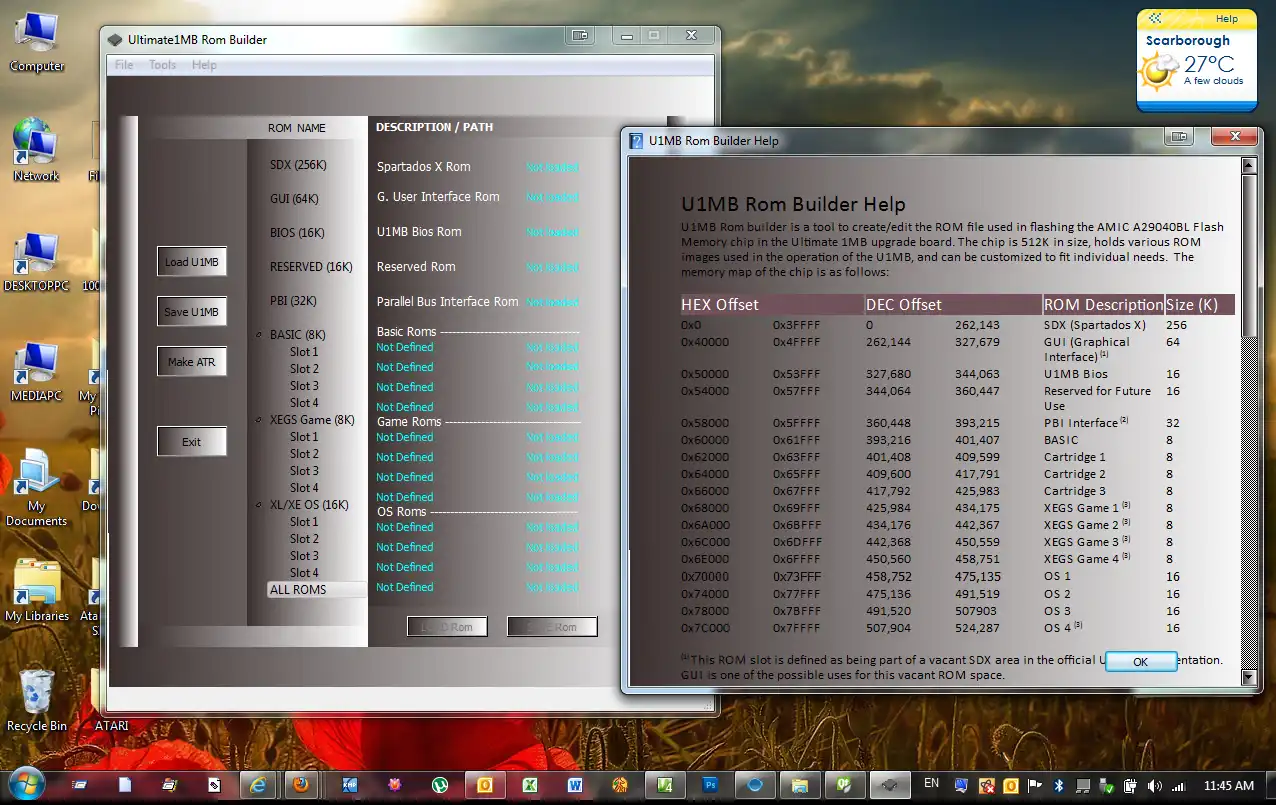Select Slot 3 under XEGS Game (8K)
1276x805 pixels.
[304, 471]
